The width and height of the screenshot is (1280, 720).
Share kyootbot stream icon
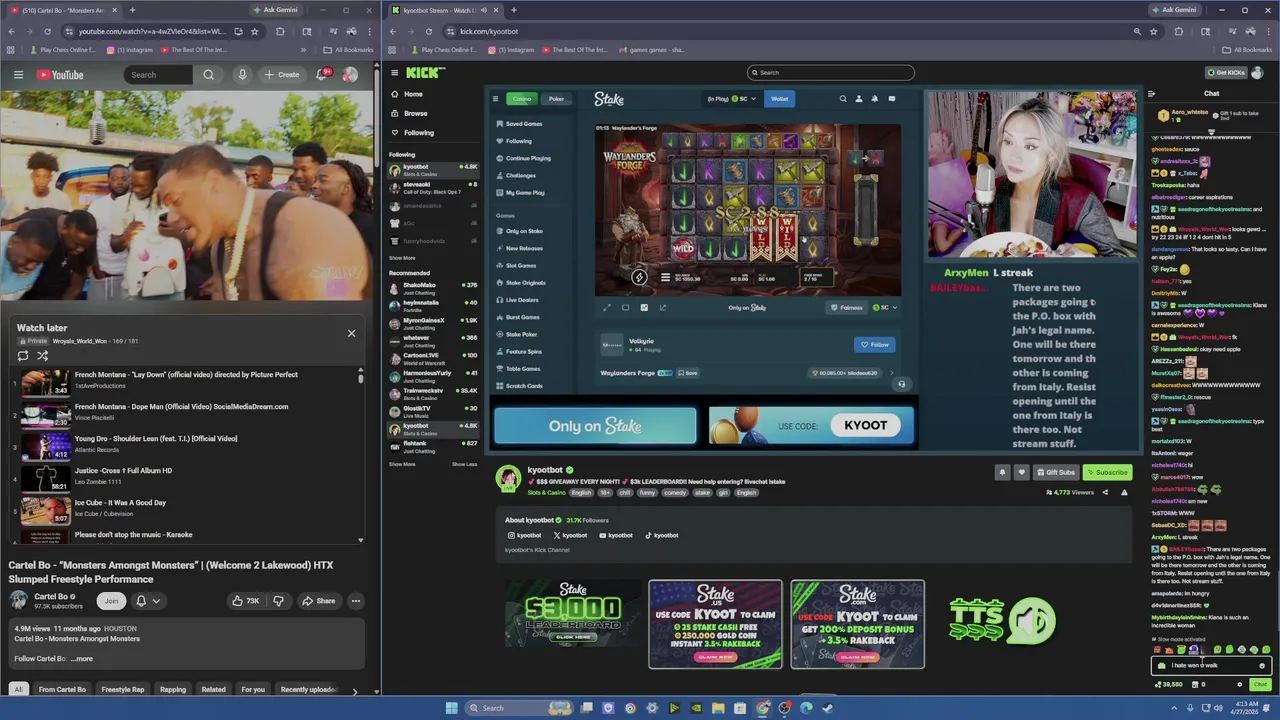tap(1105, 492)
